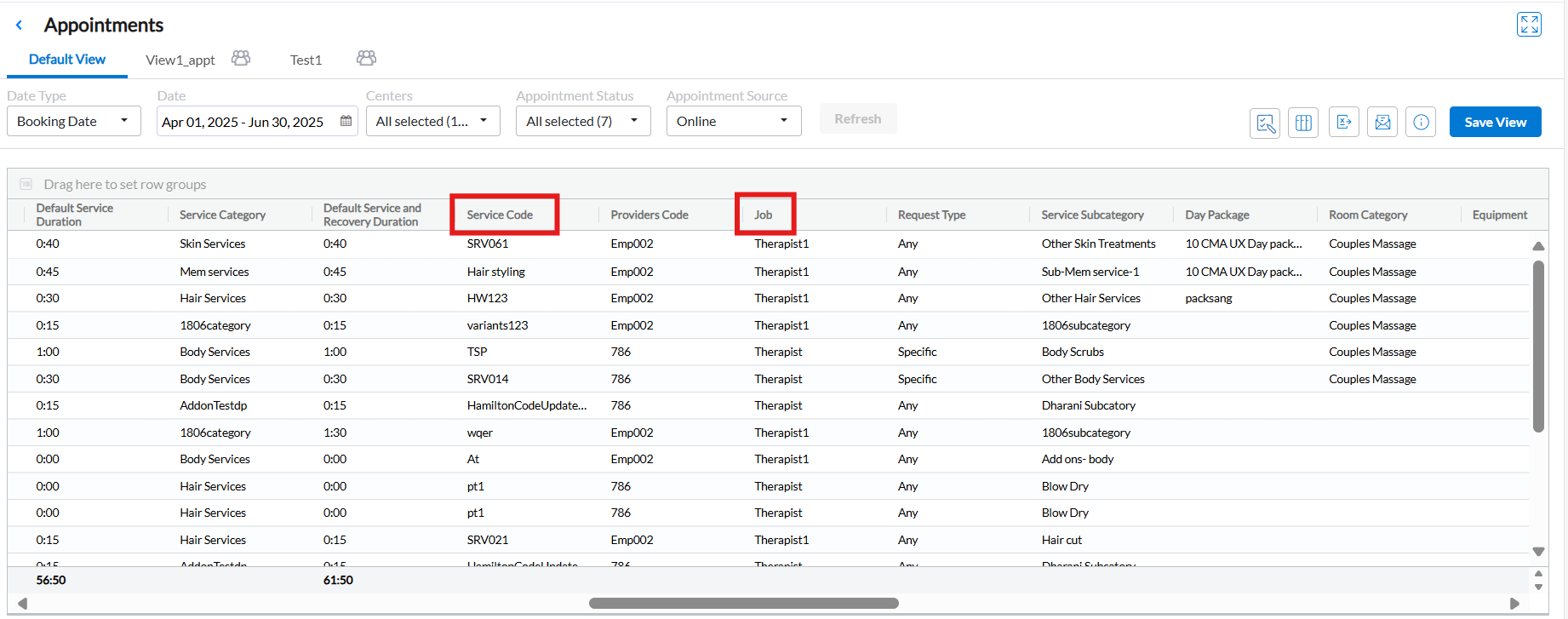Open the report info icon
Viewport: 1568px width, 619px height.
[x=1421, y=122]
